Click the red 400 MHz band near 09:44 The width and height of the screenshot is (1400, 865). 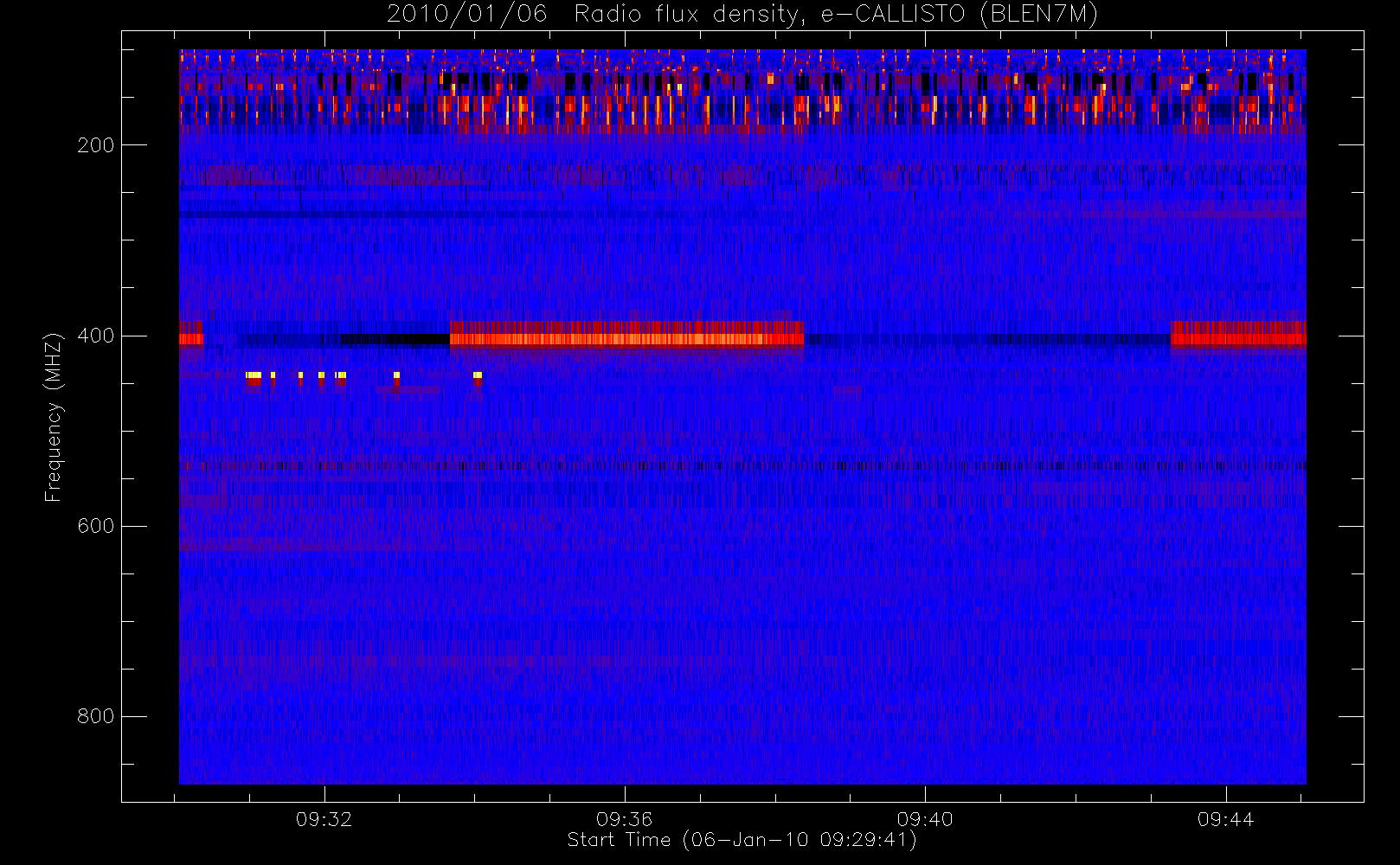point(1238,334)
